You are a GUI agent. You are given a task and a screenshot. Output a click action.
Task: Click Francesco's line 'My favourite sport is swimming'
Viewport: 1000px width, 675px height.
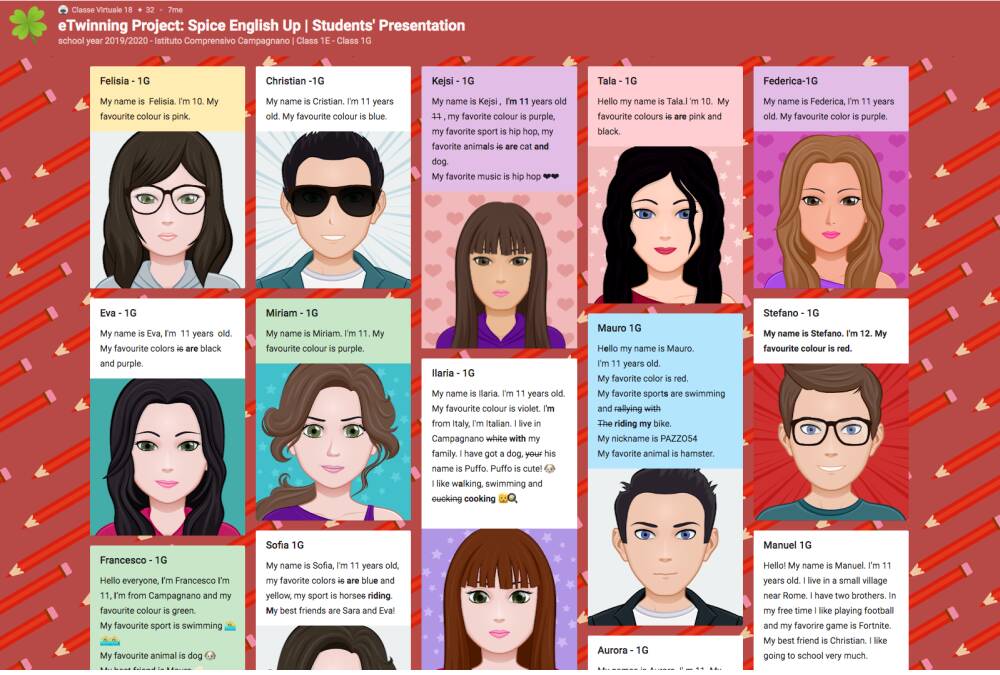[161, 626]
